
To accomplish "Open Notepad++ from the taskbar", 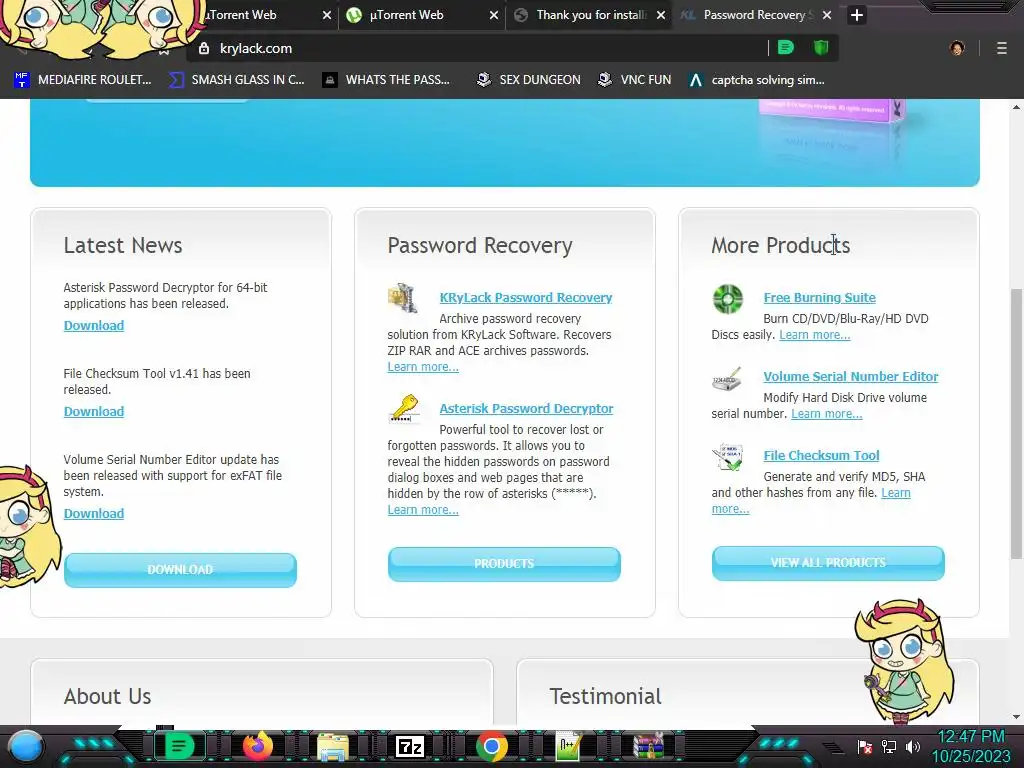I will pyautogui.click(x=569, y=746).
